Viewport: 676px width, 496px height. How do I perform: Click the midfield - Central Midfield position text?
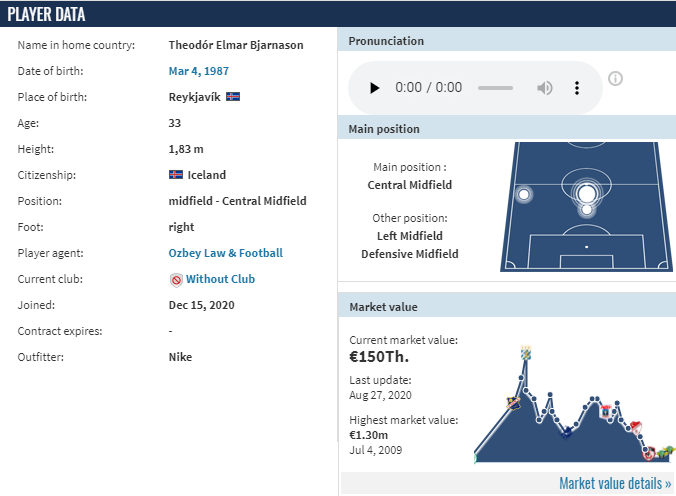(x=238, y=201)
